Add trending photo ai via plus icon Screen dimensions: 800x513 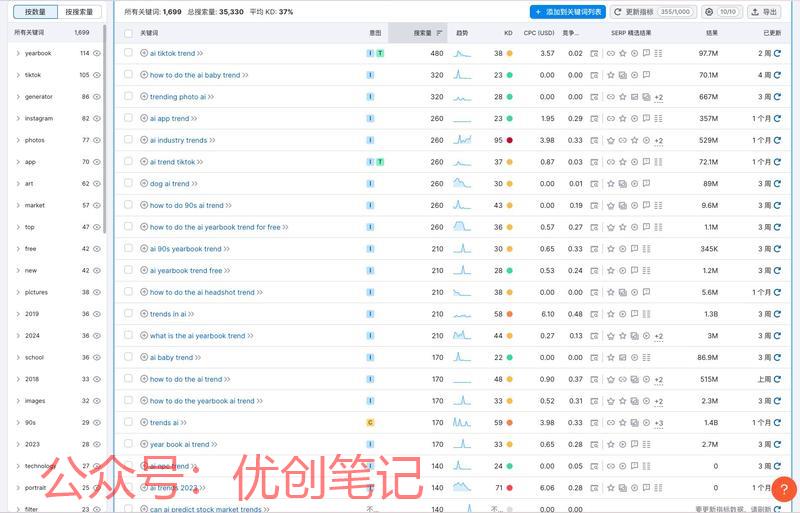tap(144, 96)
